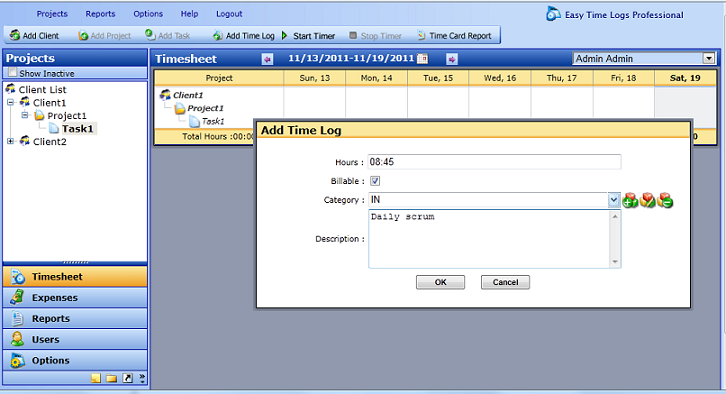Click the Easy Time Logs Professional logo
Screen dimensions: 726x394
(553, 14)
